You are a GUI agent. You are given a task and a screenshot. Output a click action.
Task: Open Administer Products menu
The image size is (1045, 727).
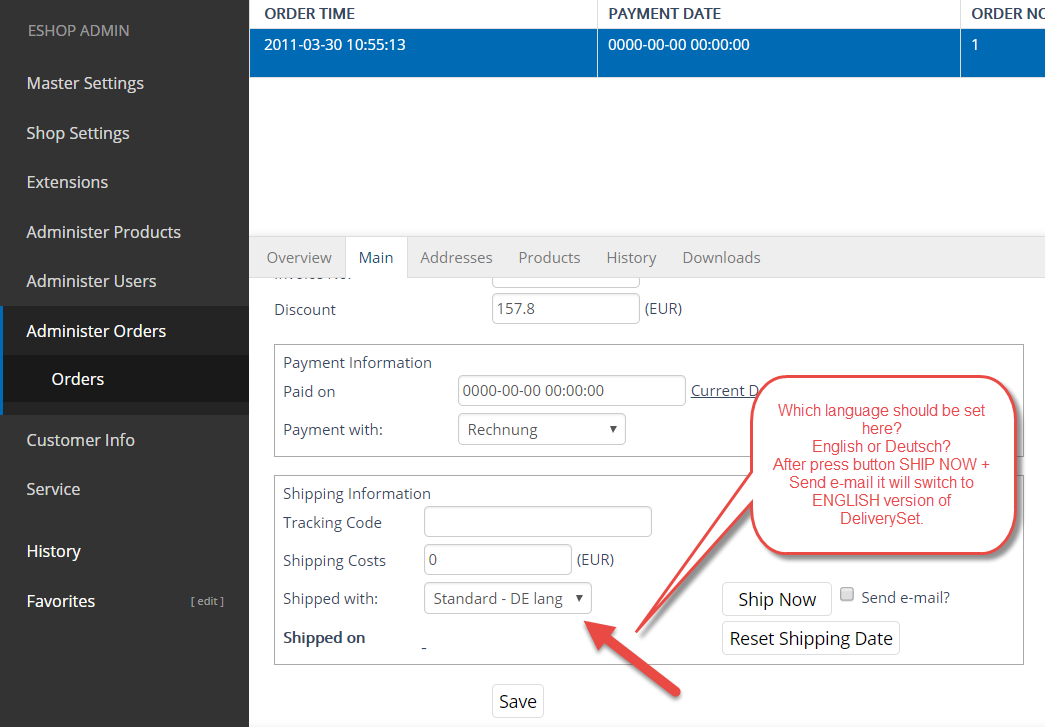[103, 232]
